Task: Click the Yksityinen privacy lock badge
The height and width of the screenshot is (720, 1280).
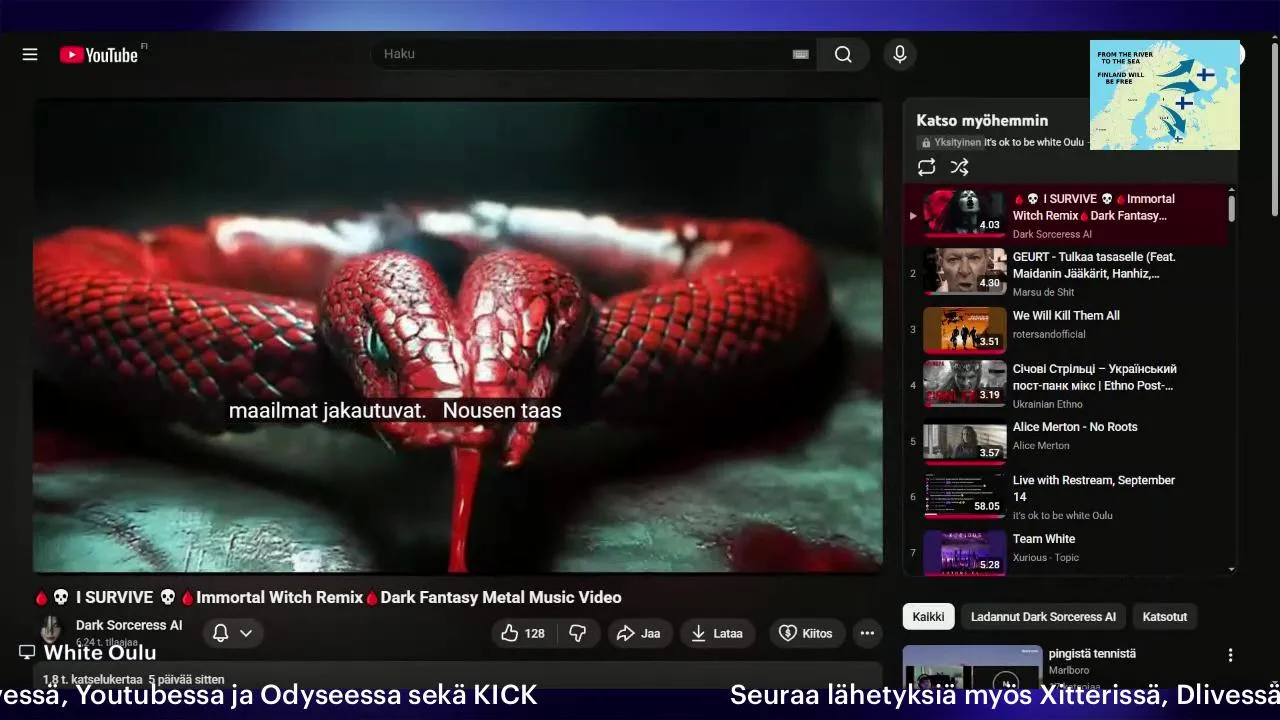Action: [x=950, y=143]
